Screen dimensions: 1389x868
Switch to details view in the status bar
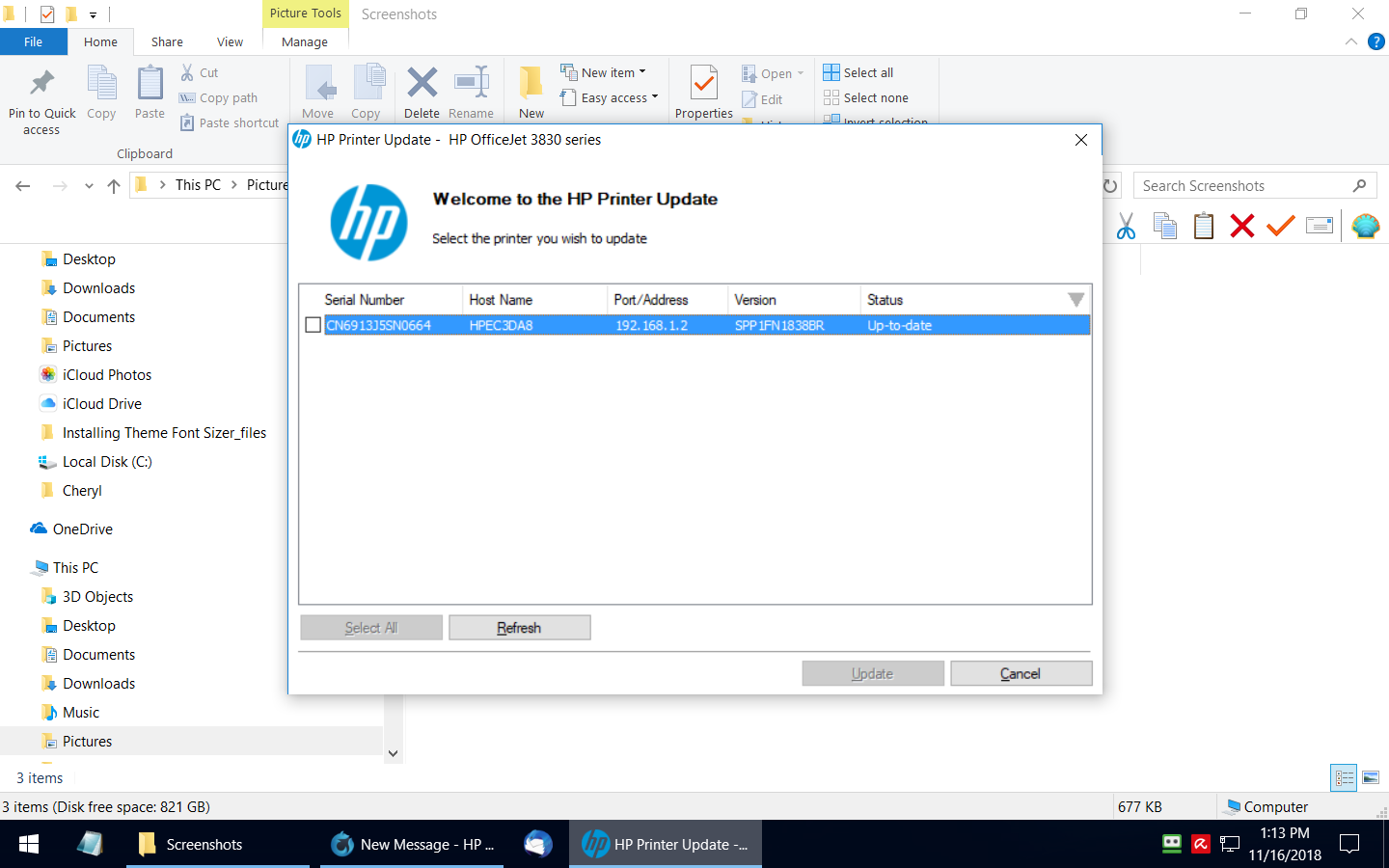[x=1345, y=777]
